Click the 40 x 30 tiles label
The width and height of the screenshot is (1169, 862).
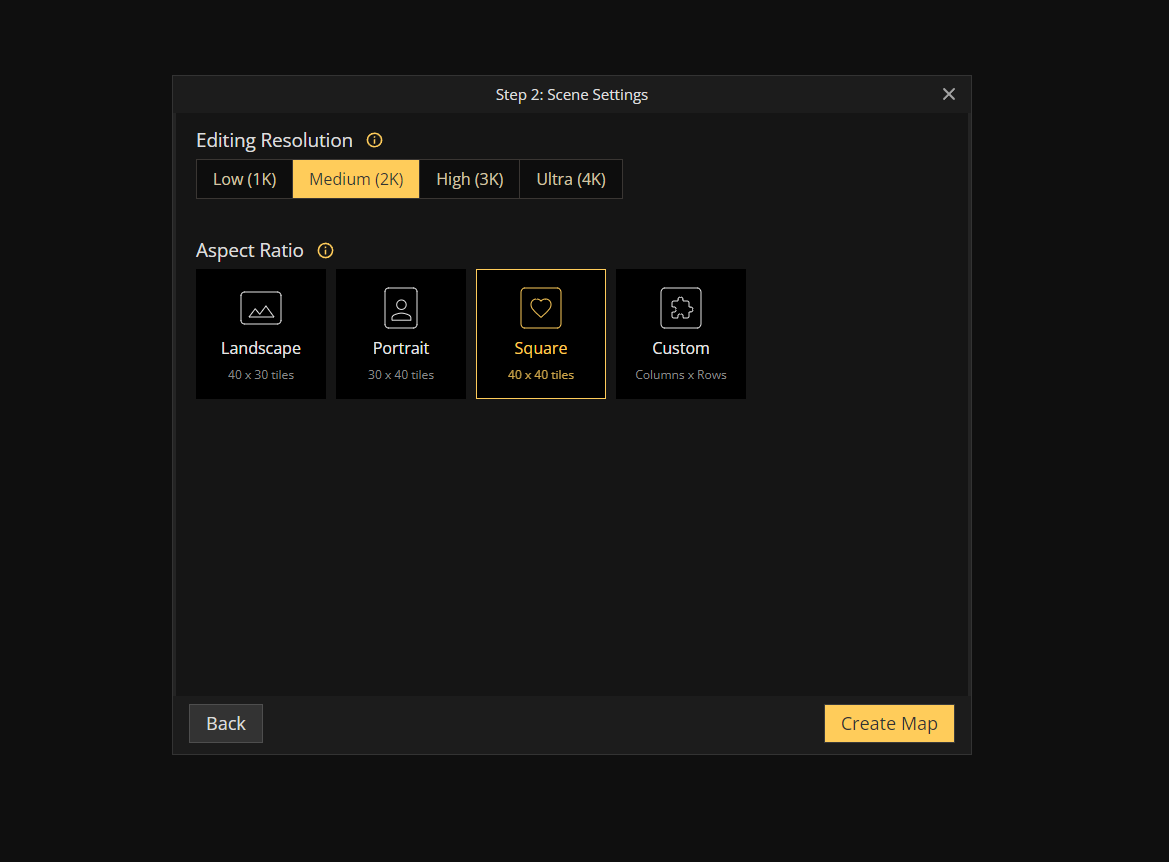261,375
